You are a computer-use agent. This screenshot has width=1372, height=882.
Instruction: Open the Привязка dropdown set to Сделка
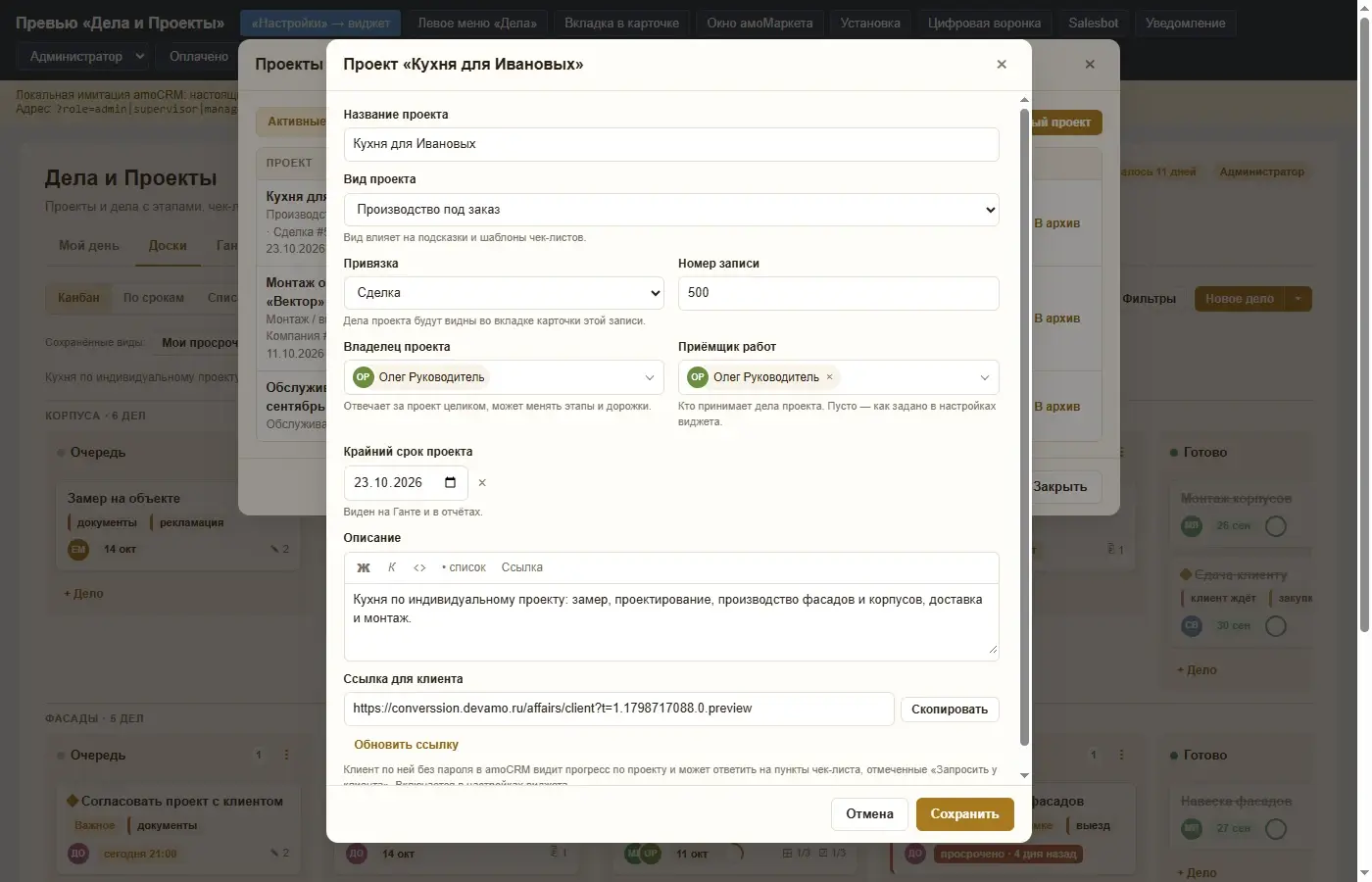click(x=504, y=293)
